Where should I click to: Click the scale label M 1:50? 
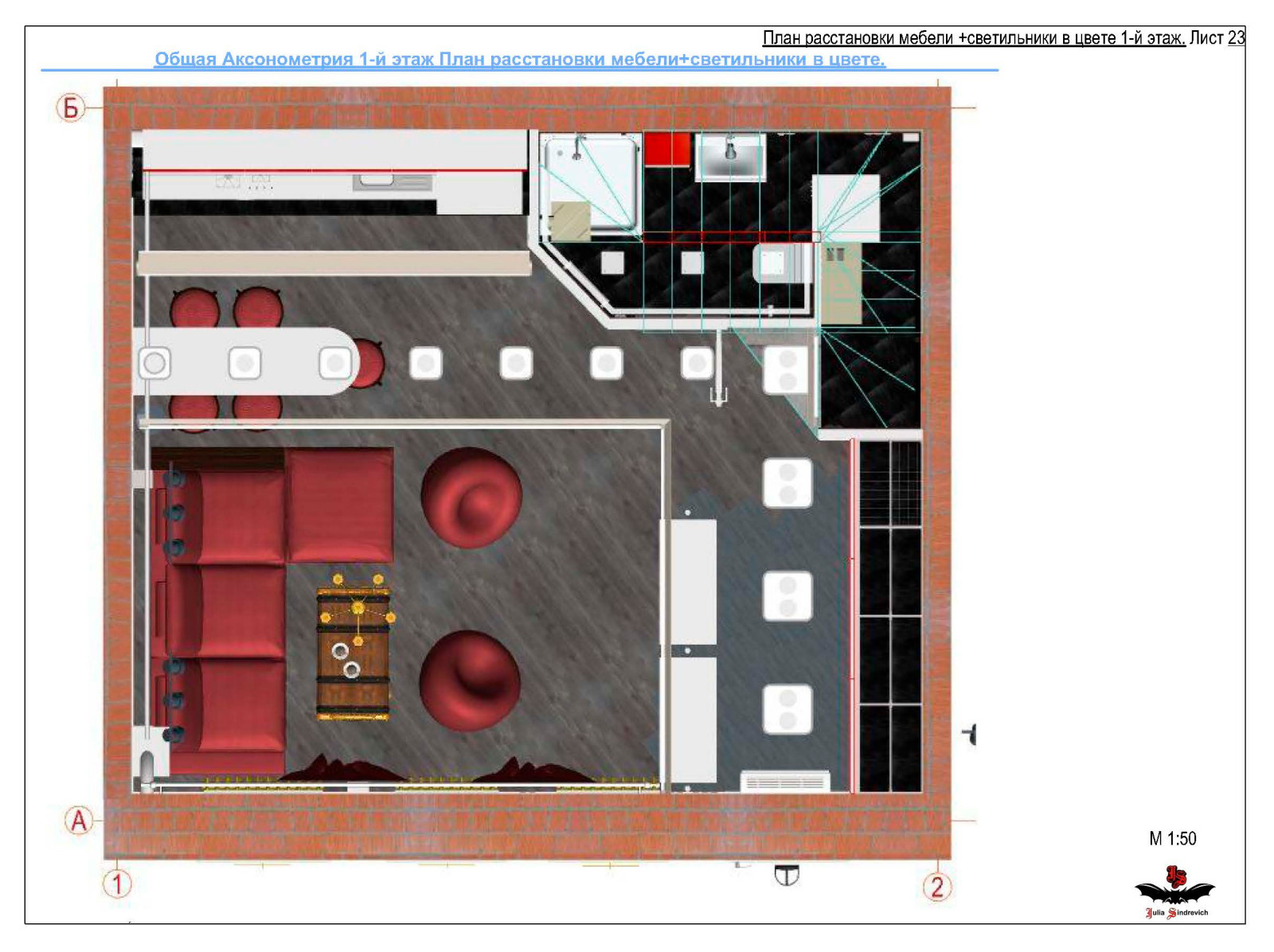[1172, 839]
